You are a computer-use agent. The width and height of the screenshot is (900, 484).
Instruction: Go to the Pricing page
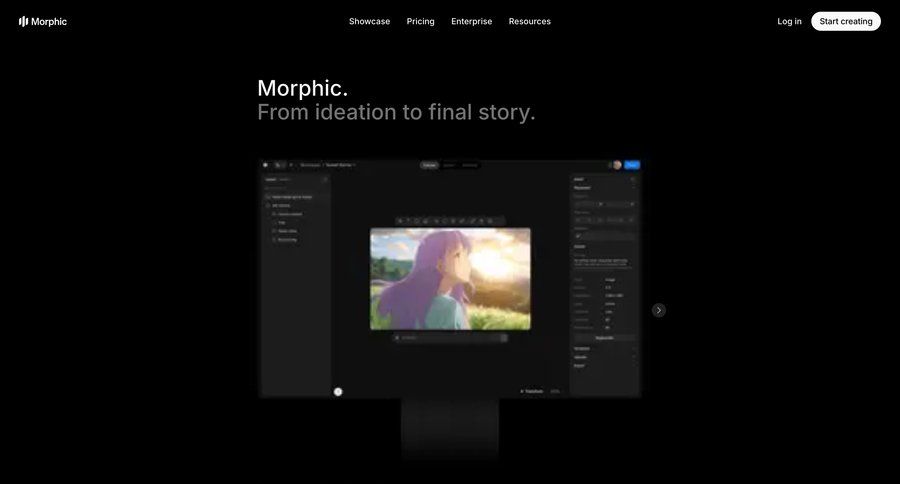(420, 21)
